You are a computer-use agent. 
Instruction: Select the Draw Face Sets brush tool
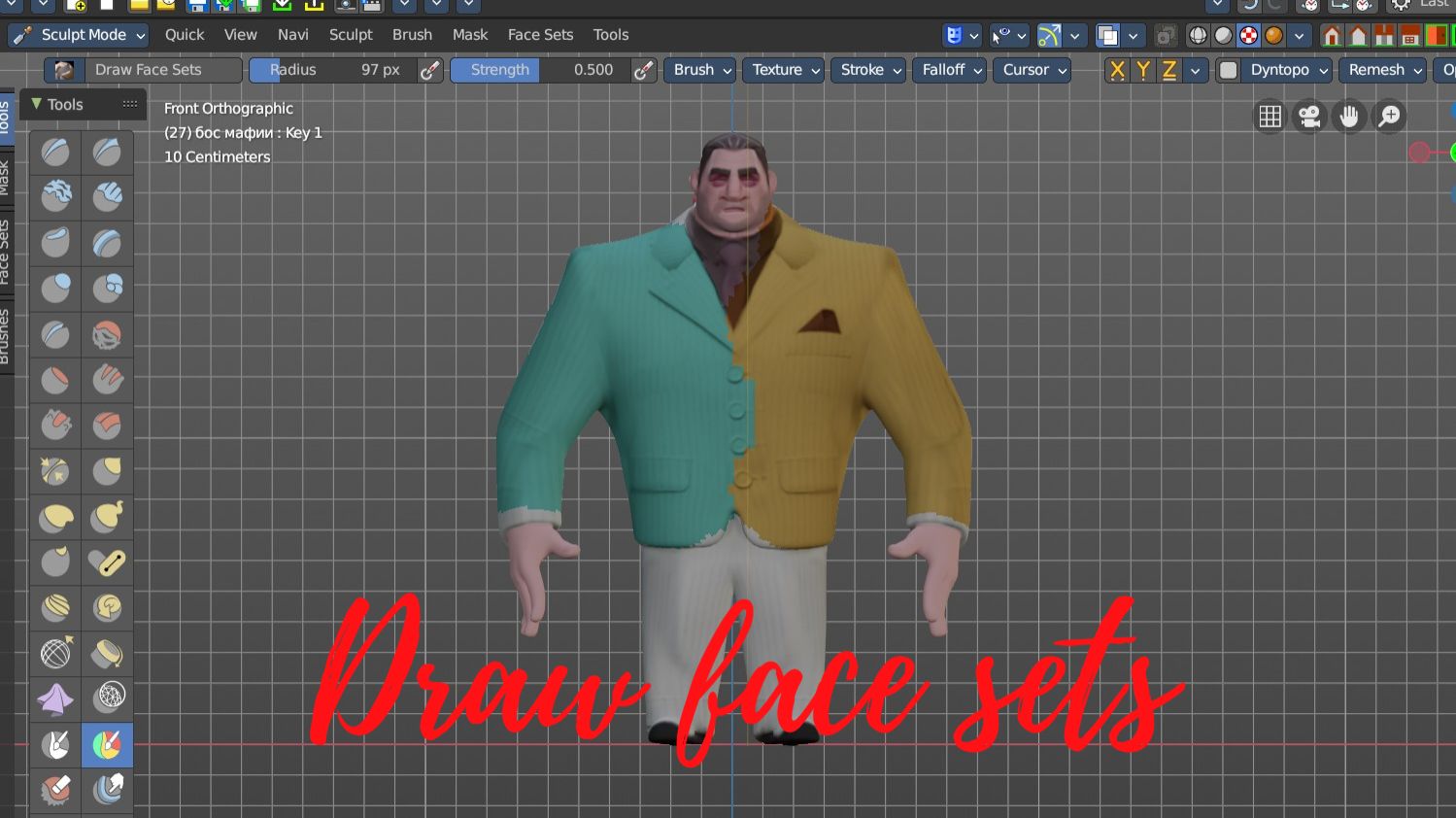[107, 745]
